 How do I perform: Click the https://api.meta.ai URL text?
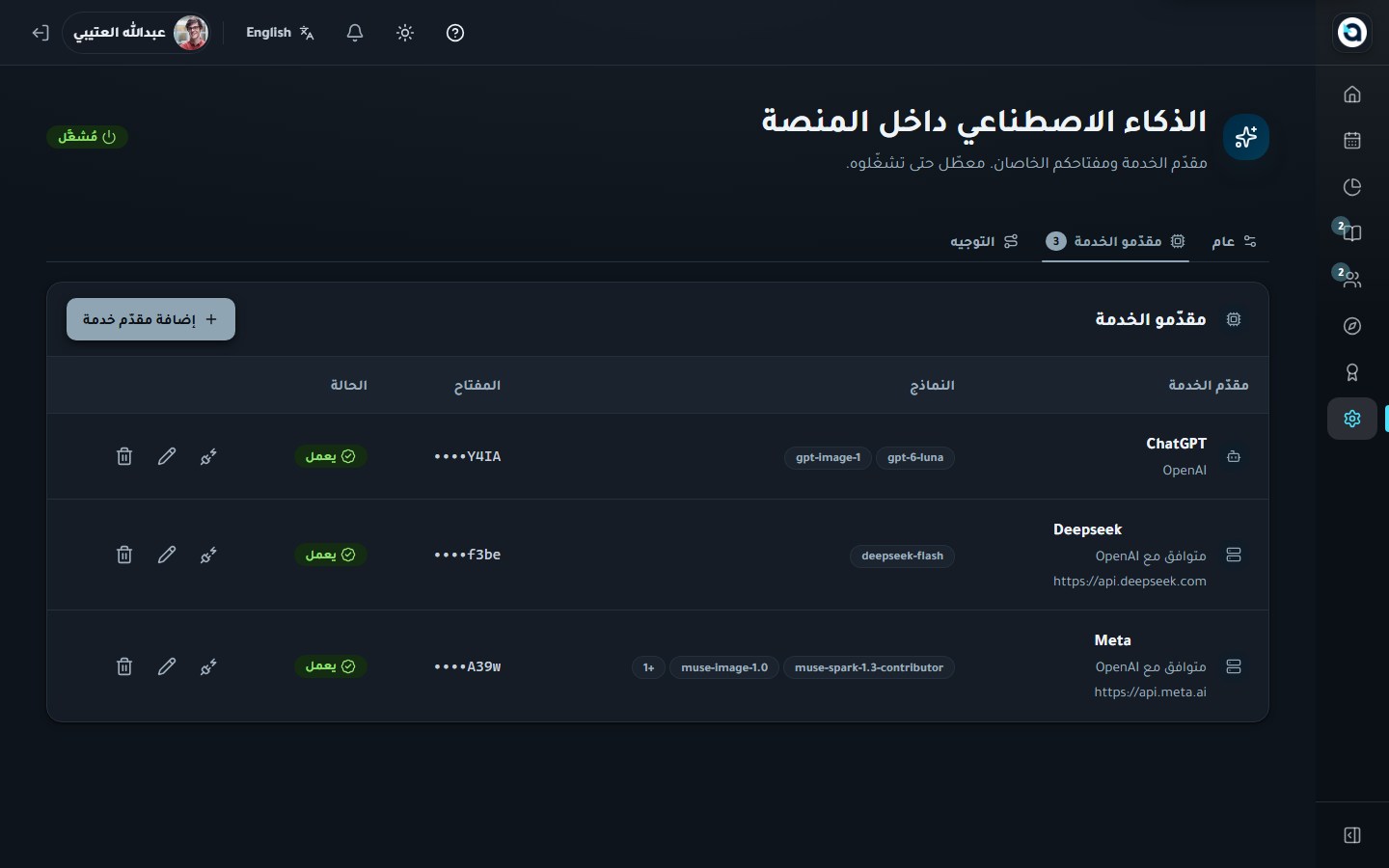coord(1150,692)
